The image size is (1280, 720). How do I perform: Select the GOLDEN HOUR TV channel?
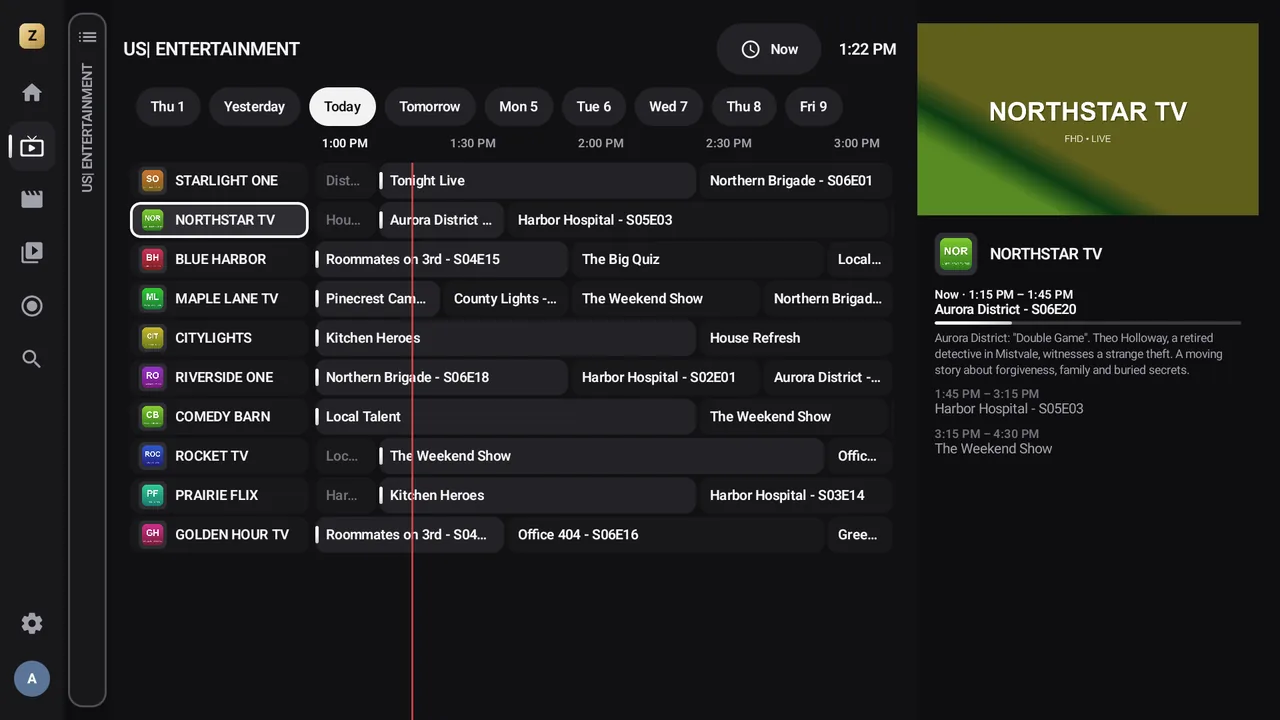point(219,535)
